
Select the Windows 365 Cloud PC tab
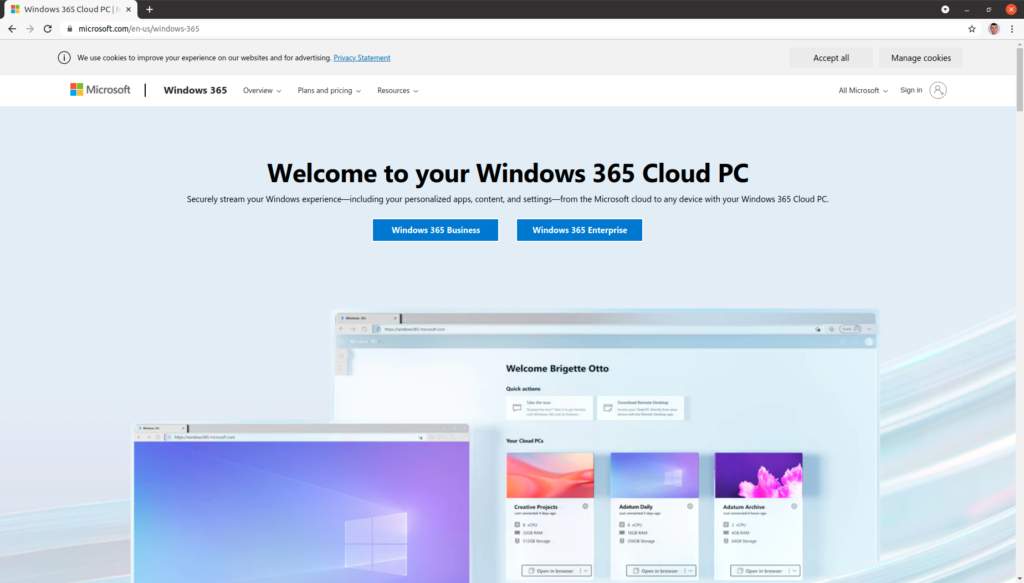click(71, 9)
